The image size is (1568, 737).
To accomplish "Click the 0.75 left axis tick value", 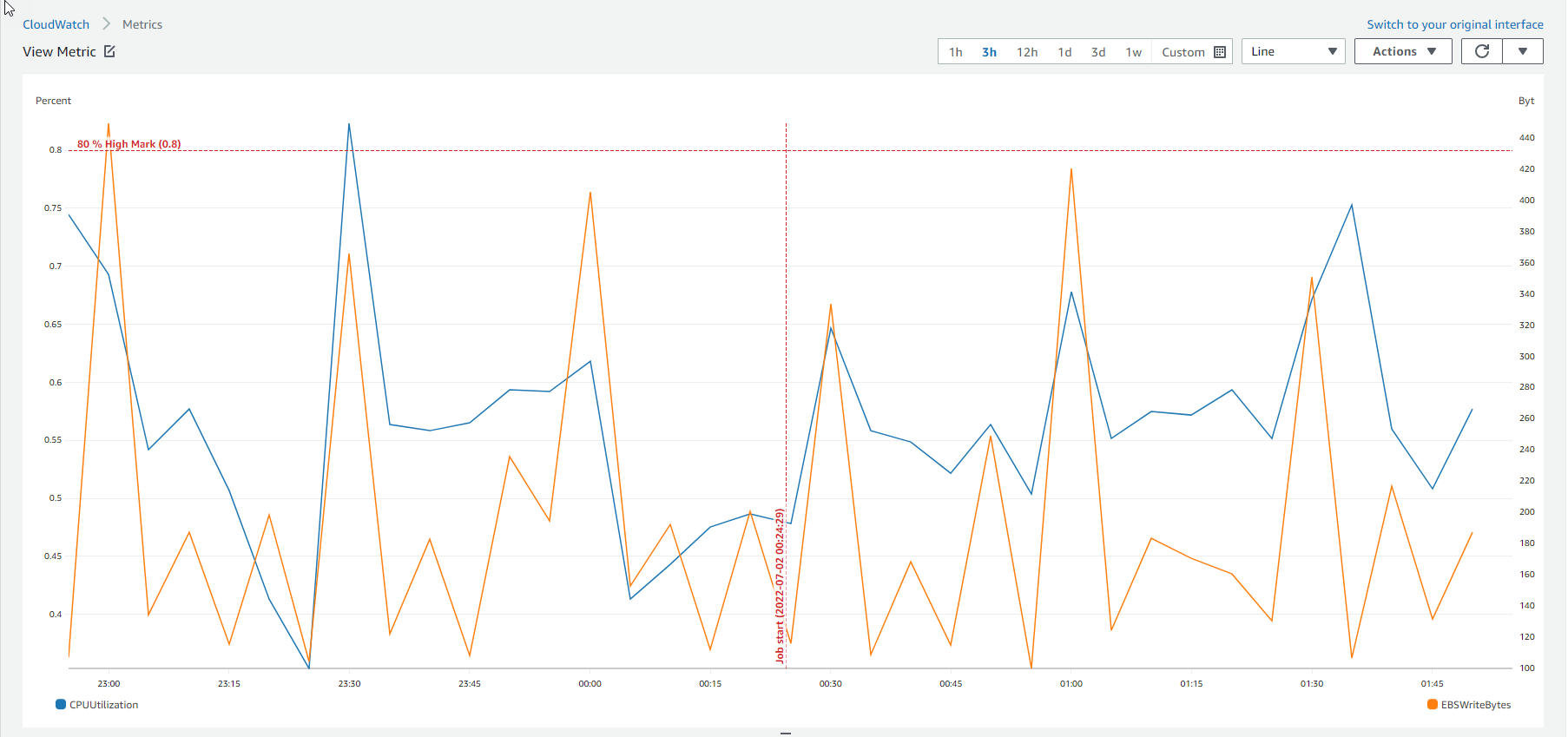I will 53,208.
